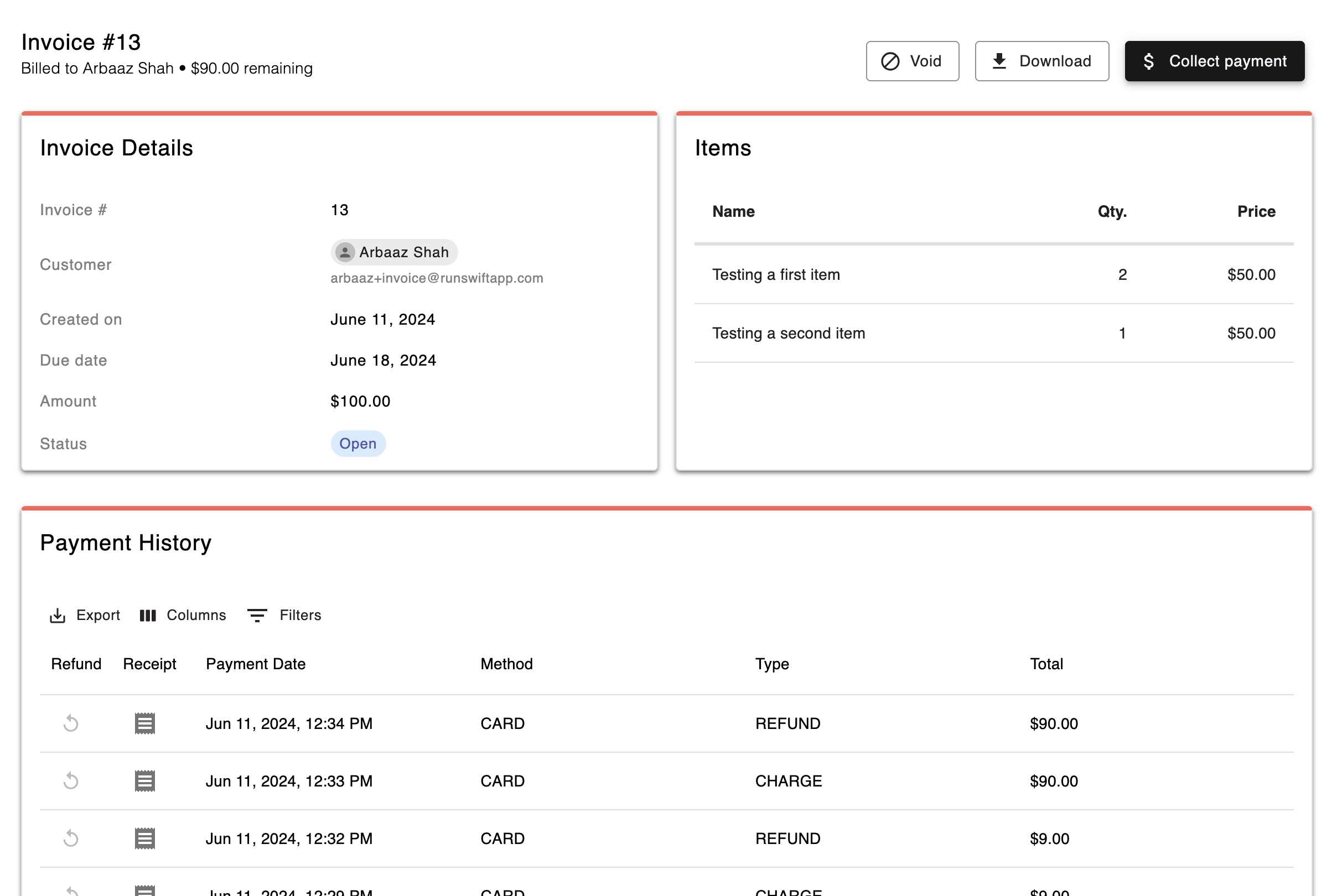The image size is (1337, 896).
Task: Sort by Payment Date column header
Action: (x=256, y=664)
